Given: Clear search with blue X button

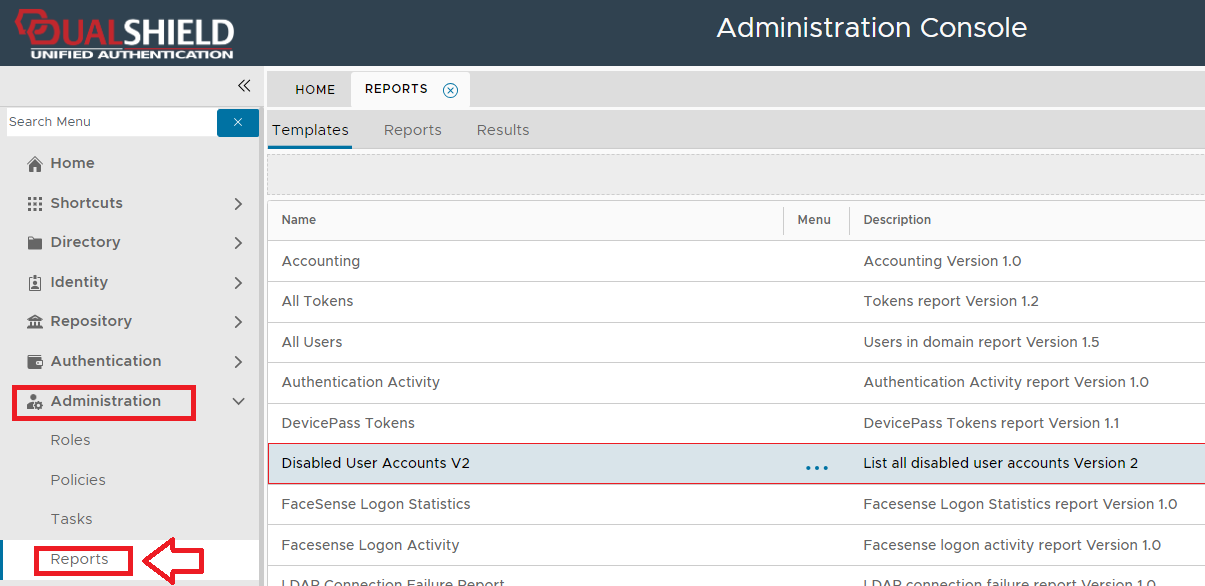Looking at the screenshot, I should 238,122.
